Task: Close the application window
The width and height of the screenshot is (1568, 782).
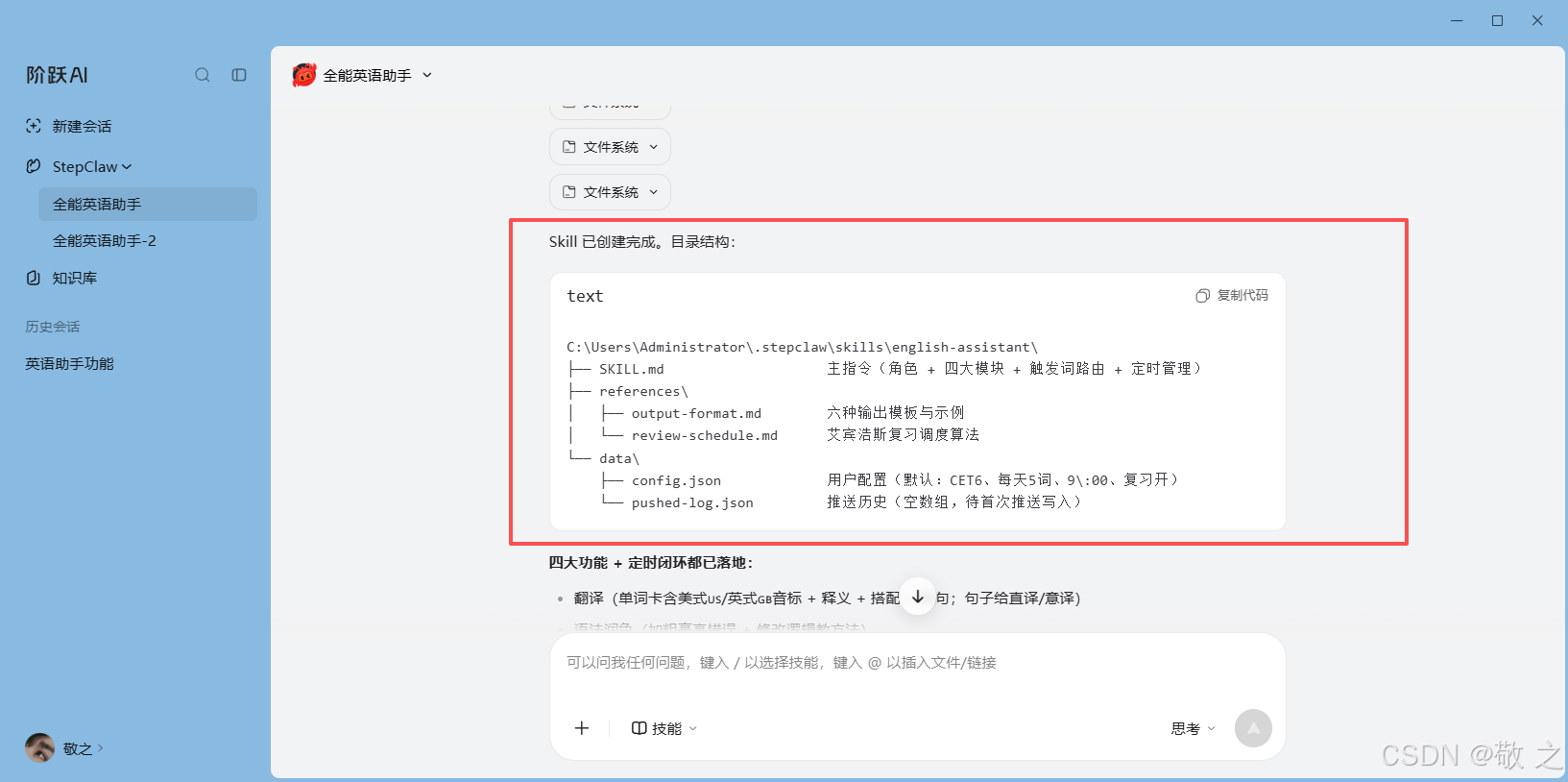Action: click(1537, 20)
